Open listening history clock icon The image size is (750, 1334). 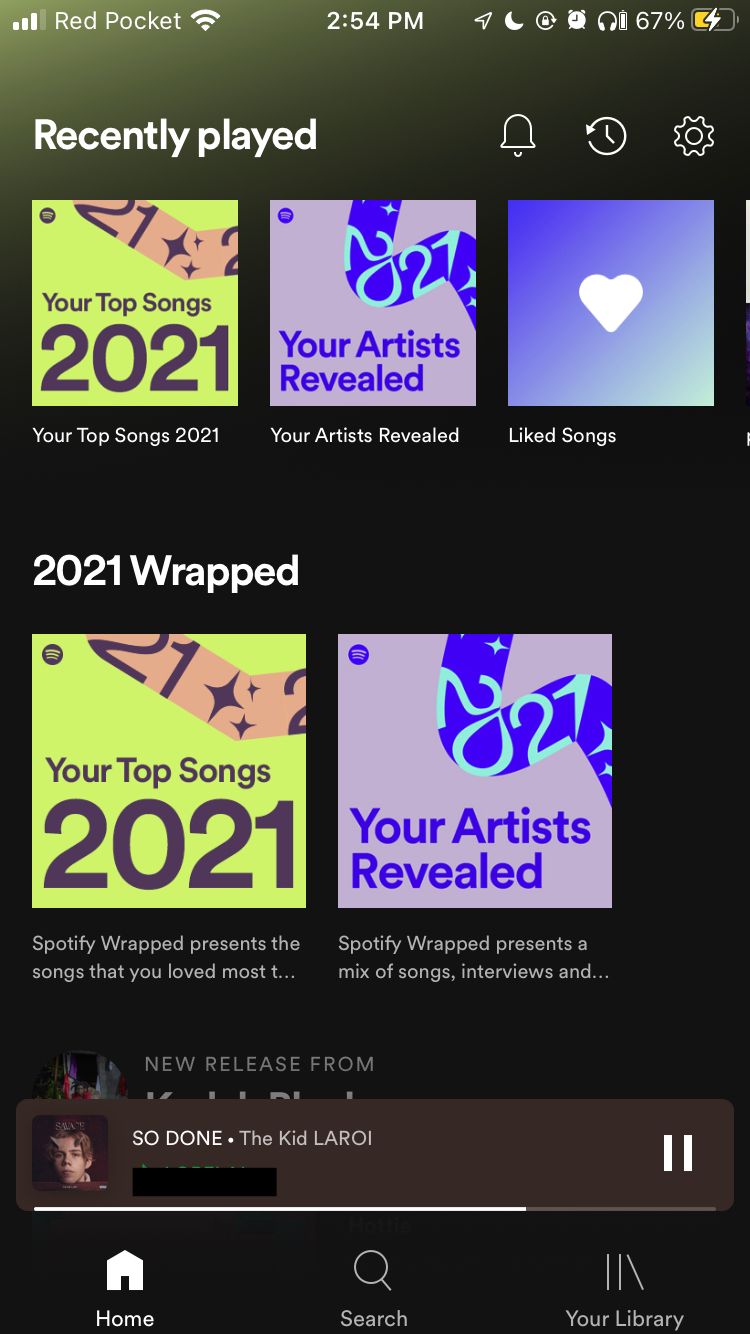606,136
